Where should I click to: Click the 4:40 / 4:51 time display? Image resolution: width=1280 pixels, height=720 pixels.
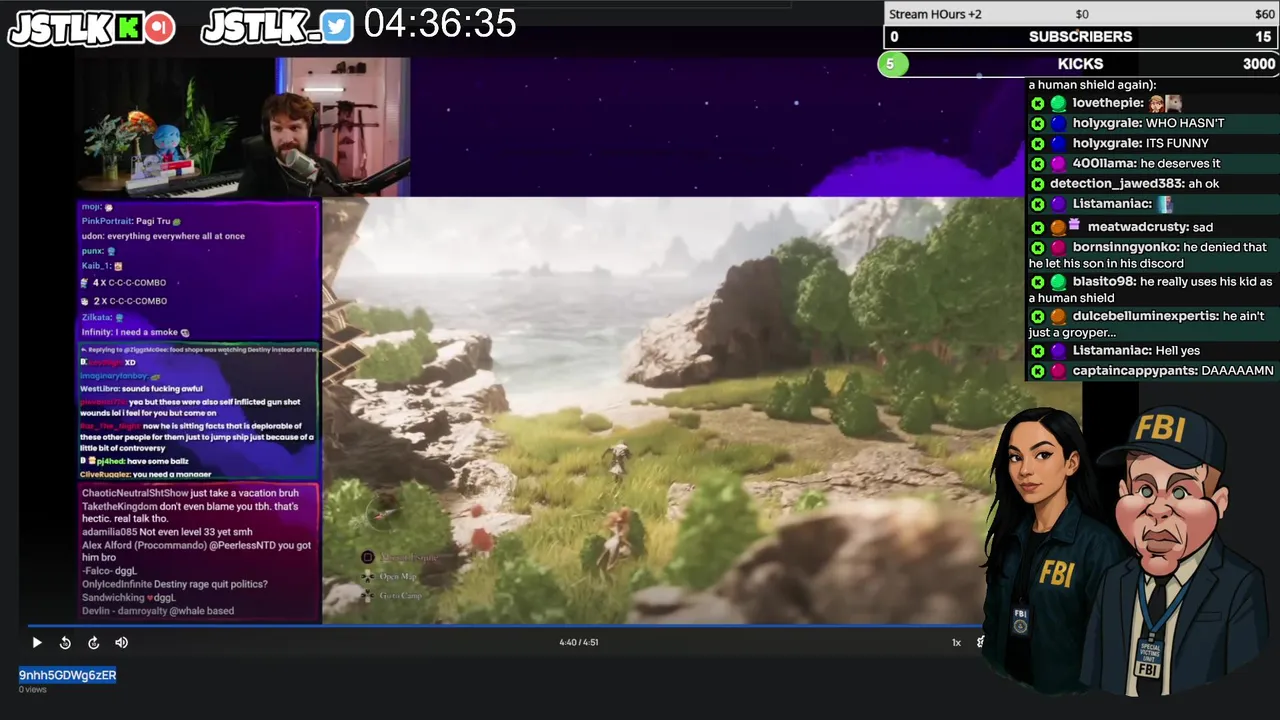pyautogui.click(x=579, y=643)
